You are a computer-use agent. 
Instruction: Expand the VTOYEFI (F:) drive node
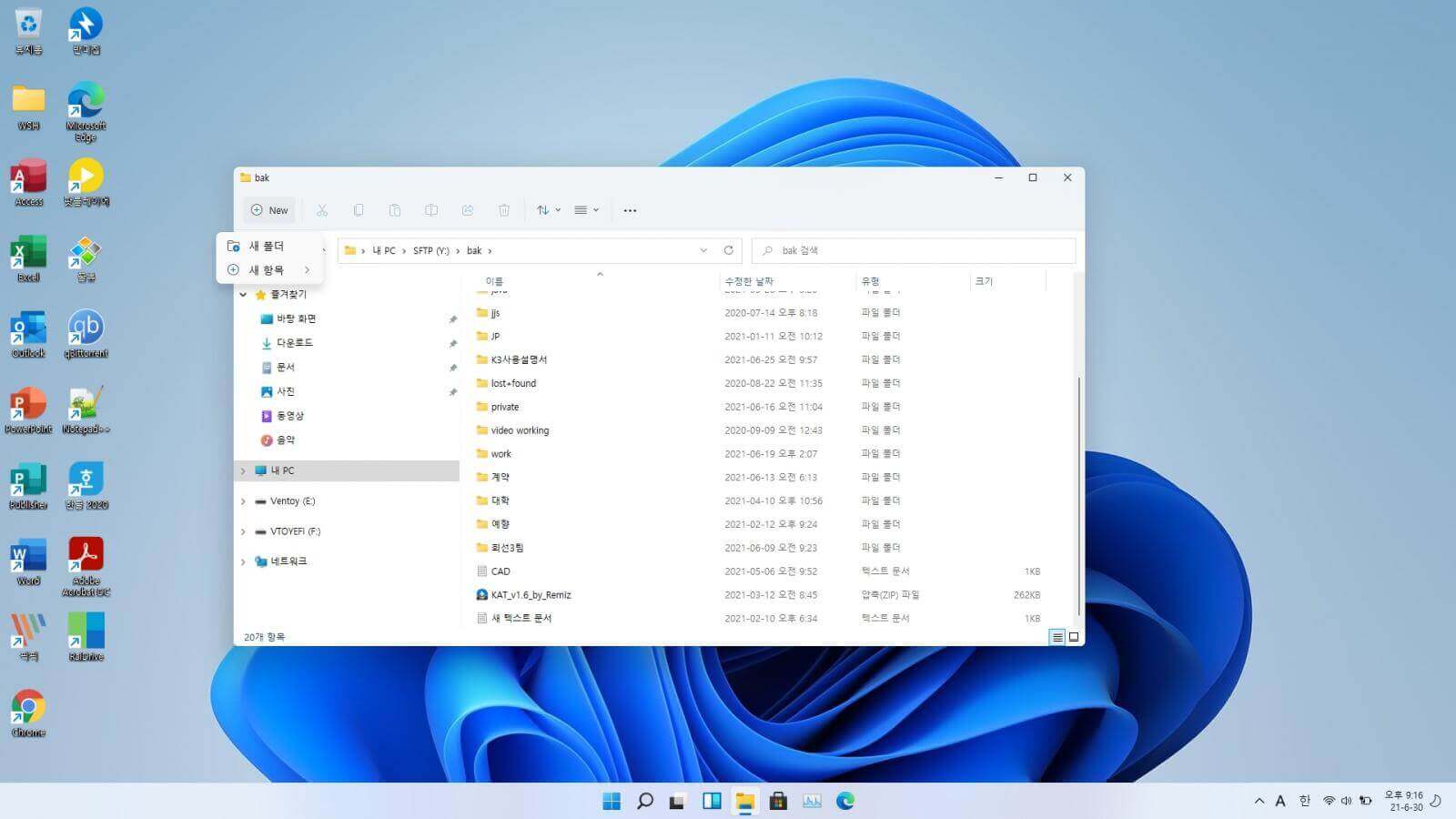243,531
